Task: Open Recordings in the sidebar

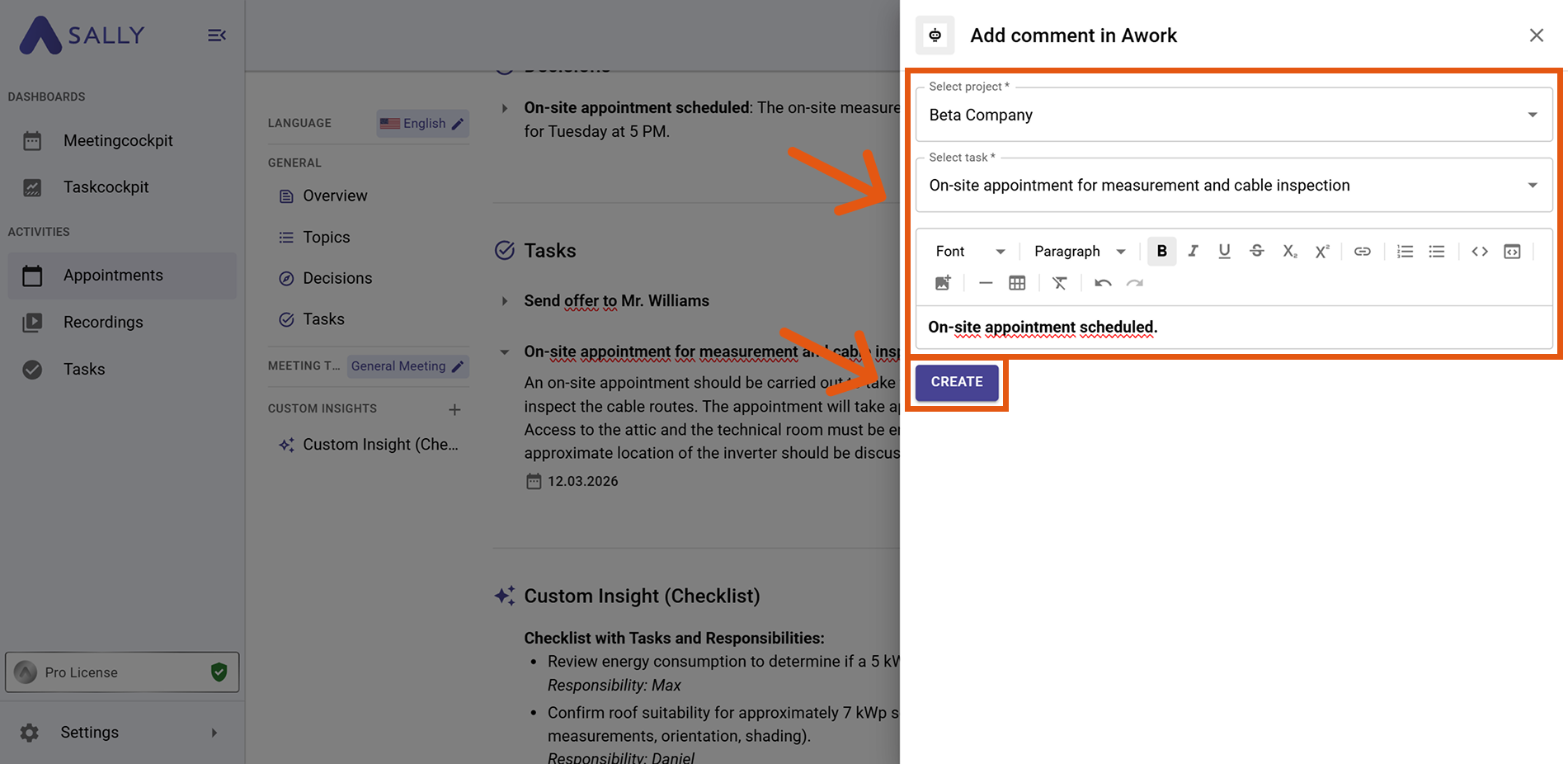Action: tap(103, 323)
